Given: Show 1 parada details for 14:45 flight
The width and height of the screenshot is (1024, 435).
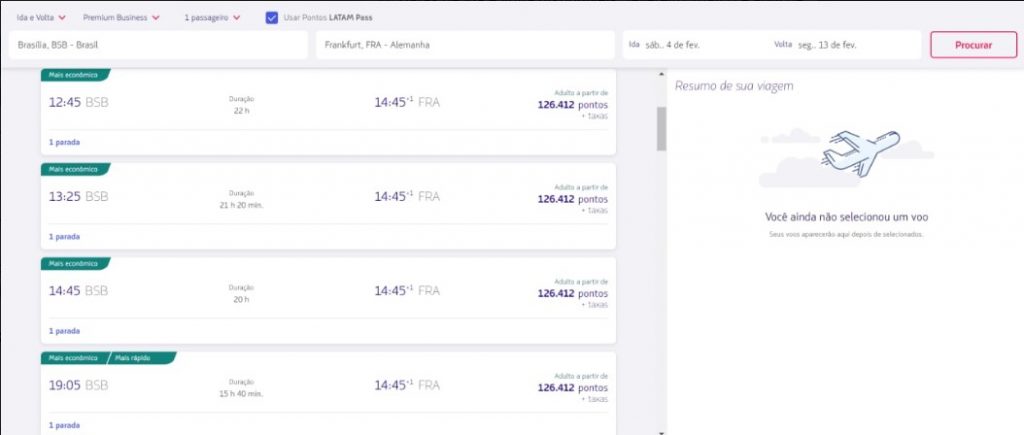Looking at the screenshot, I should tap(64, 330).
